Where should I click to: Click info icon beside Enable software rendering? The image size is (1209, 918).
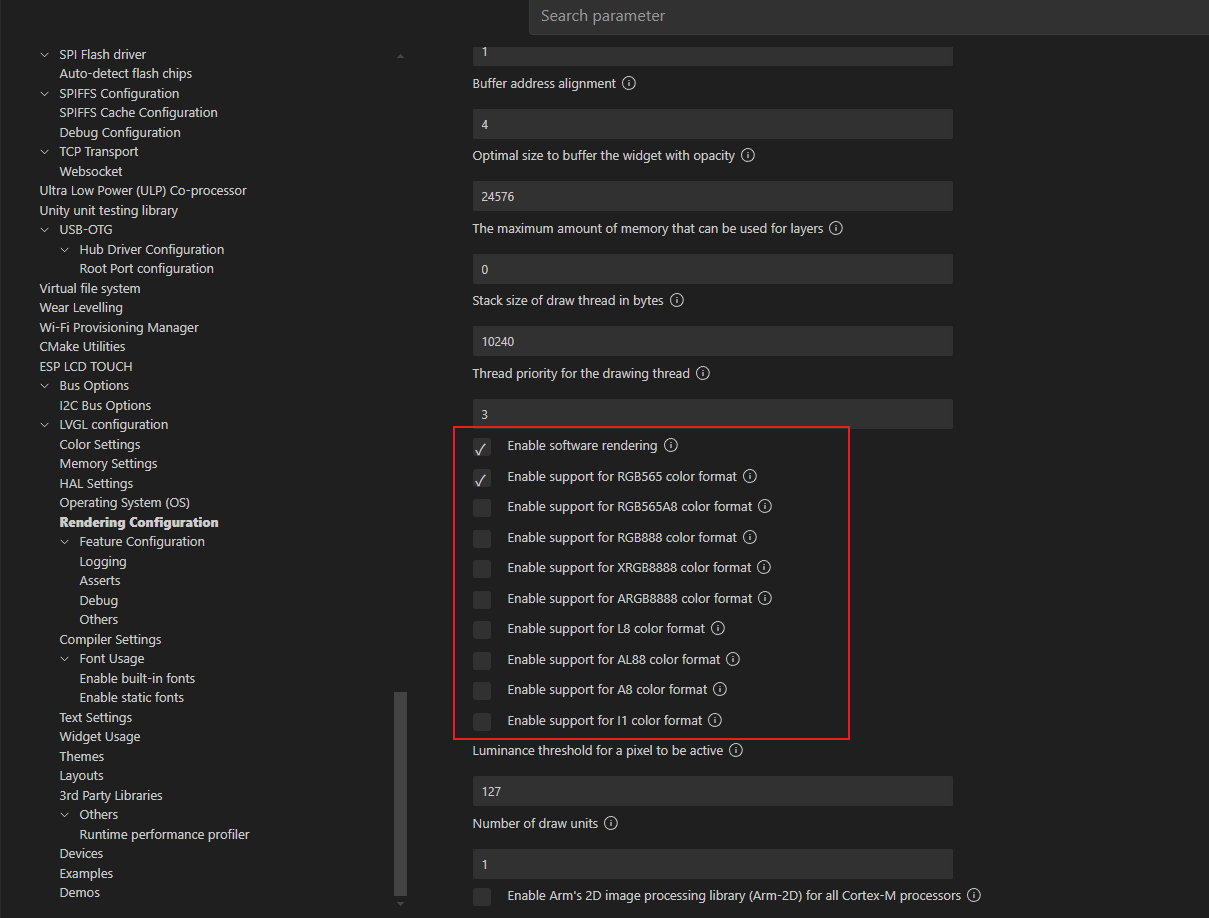coord(671,446)
